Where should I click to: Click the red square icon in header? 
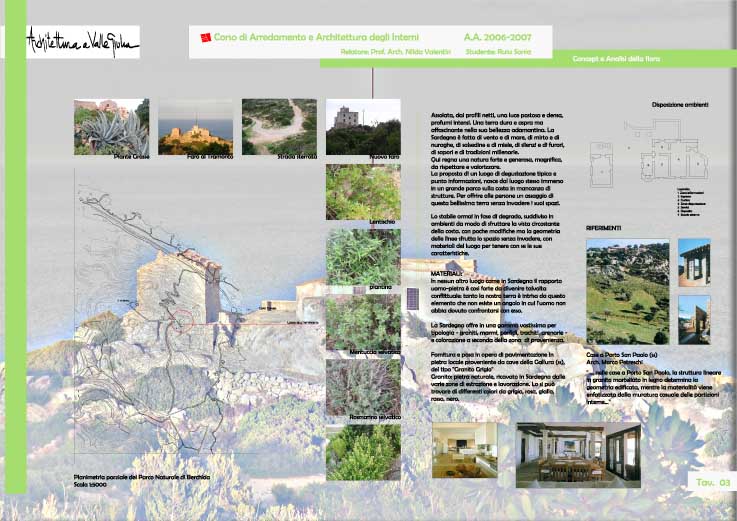(x=205, y=38)
